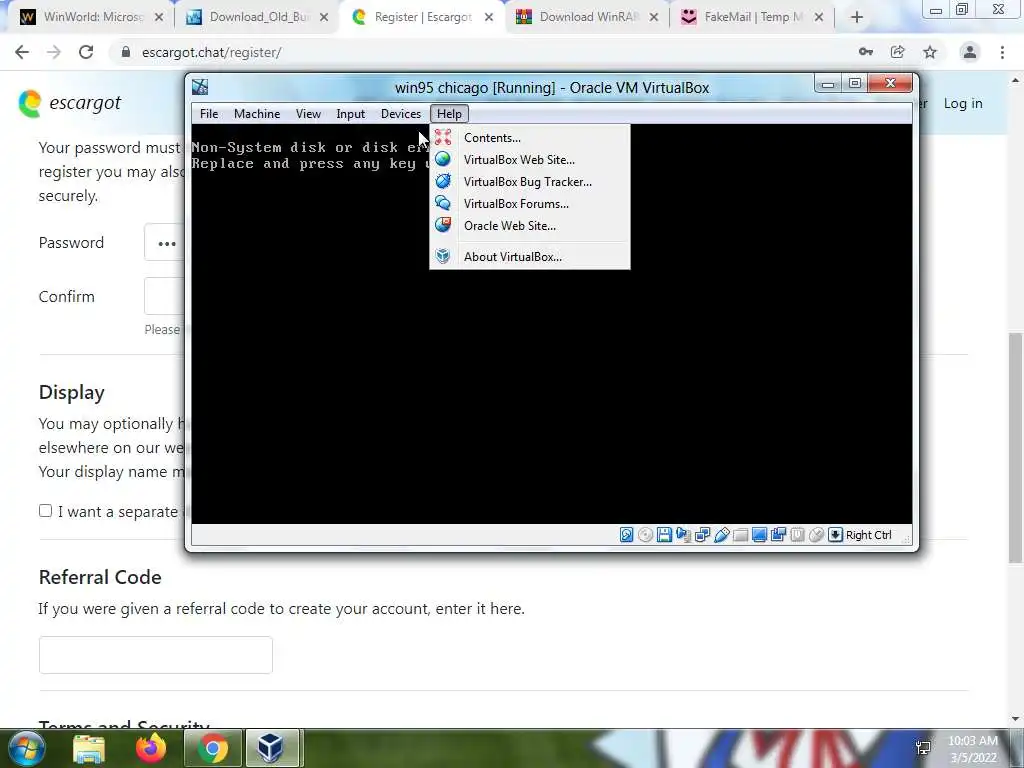Open Chrome's three-dot menu

[1002, 52]
